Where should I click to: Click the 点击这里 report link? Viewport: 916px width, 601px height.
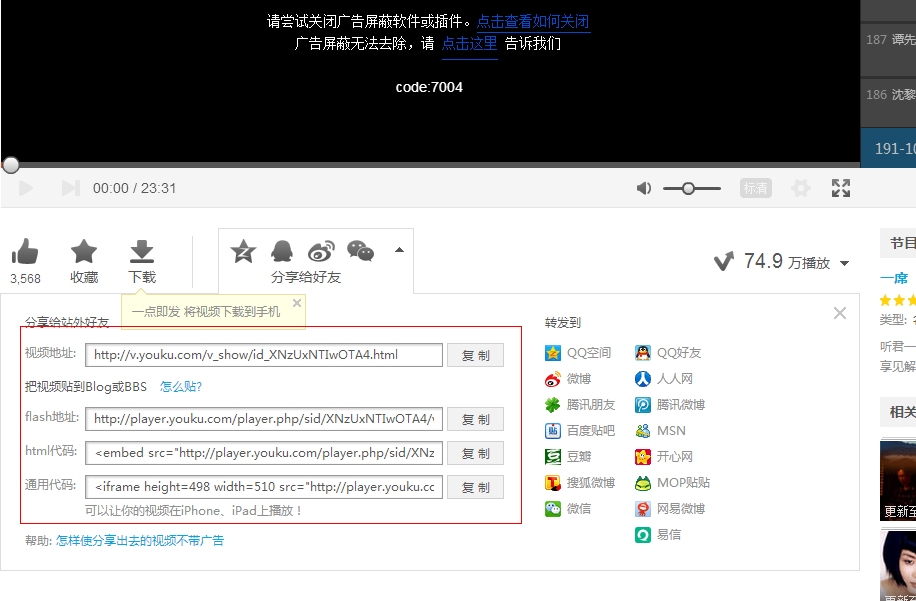pos(470,43)
